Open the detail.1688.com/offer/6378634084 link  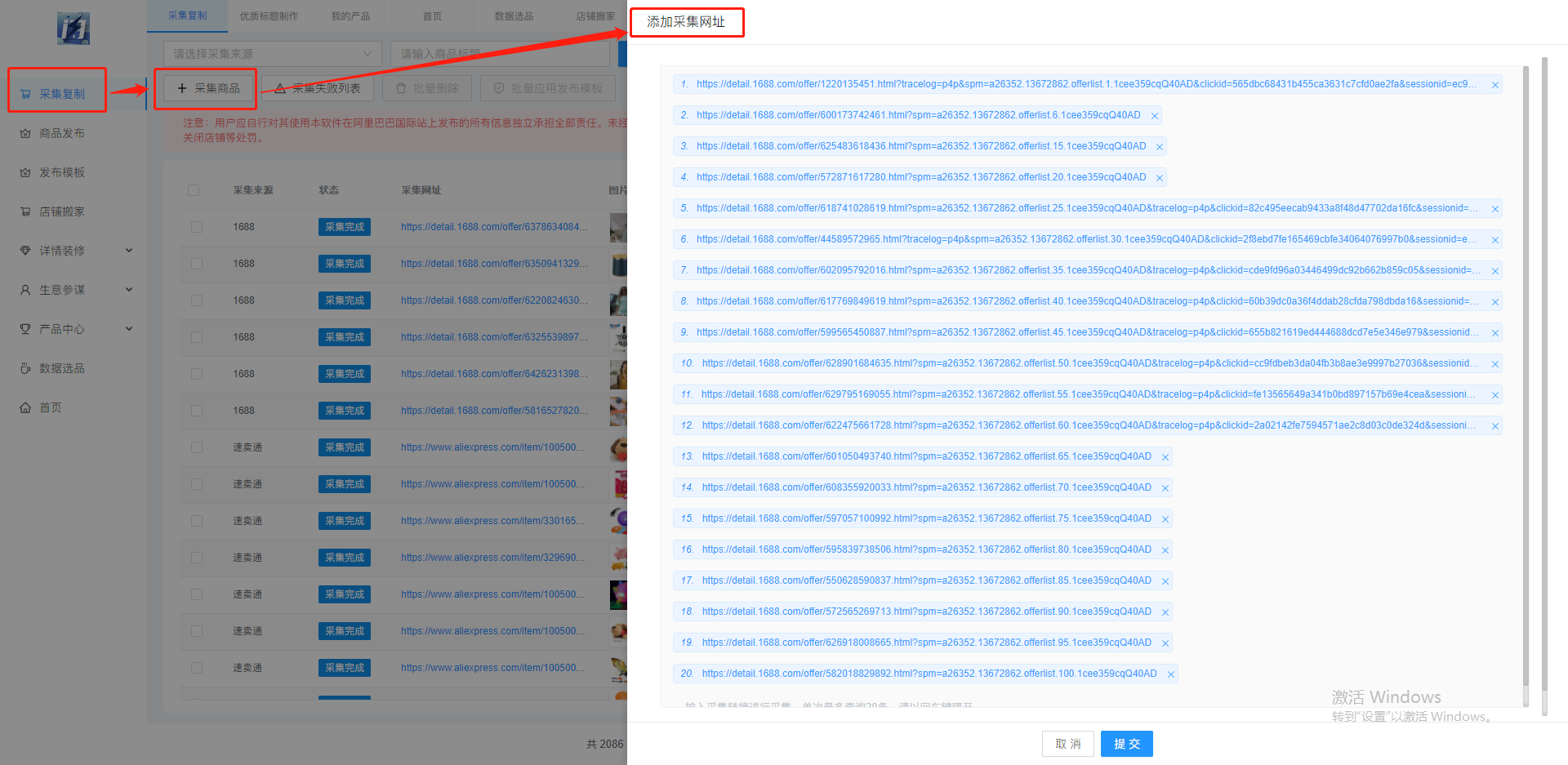[x=494, y=227]
